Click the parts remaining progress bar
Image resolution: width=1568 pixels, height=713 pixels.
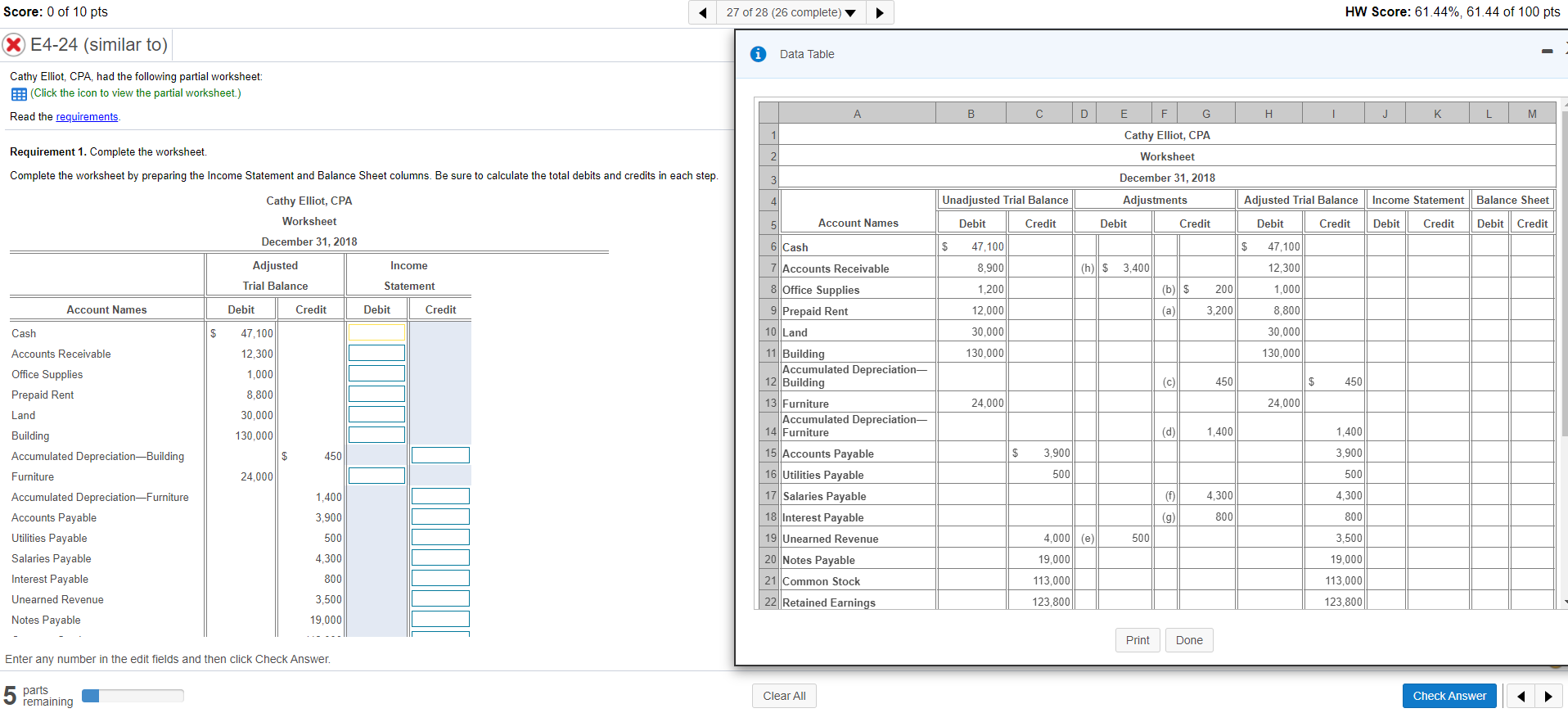[133, 696]
